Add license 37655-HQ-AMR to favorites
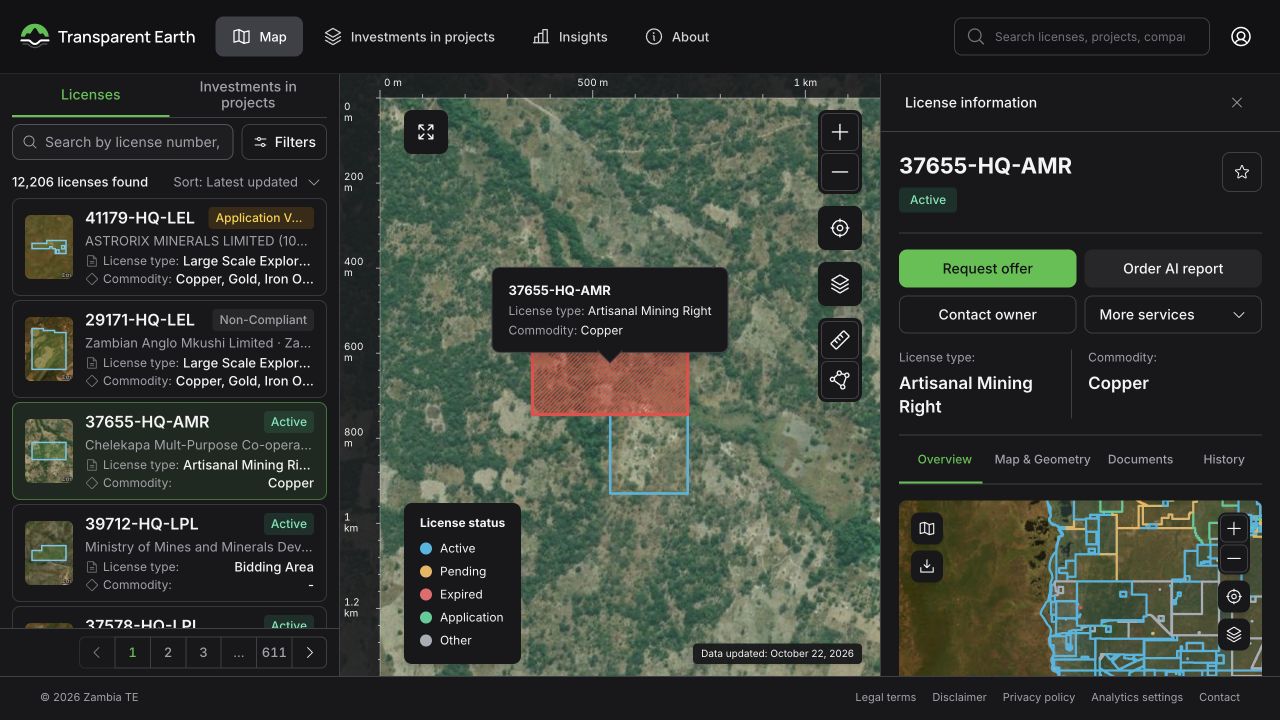The image size is (1280, 720). coord(1242,172)
